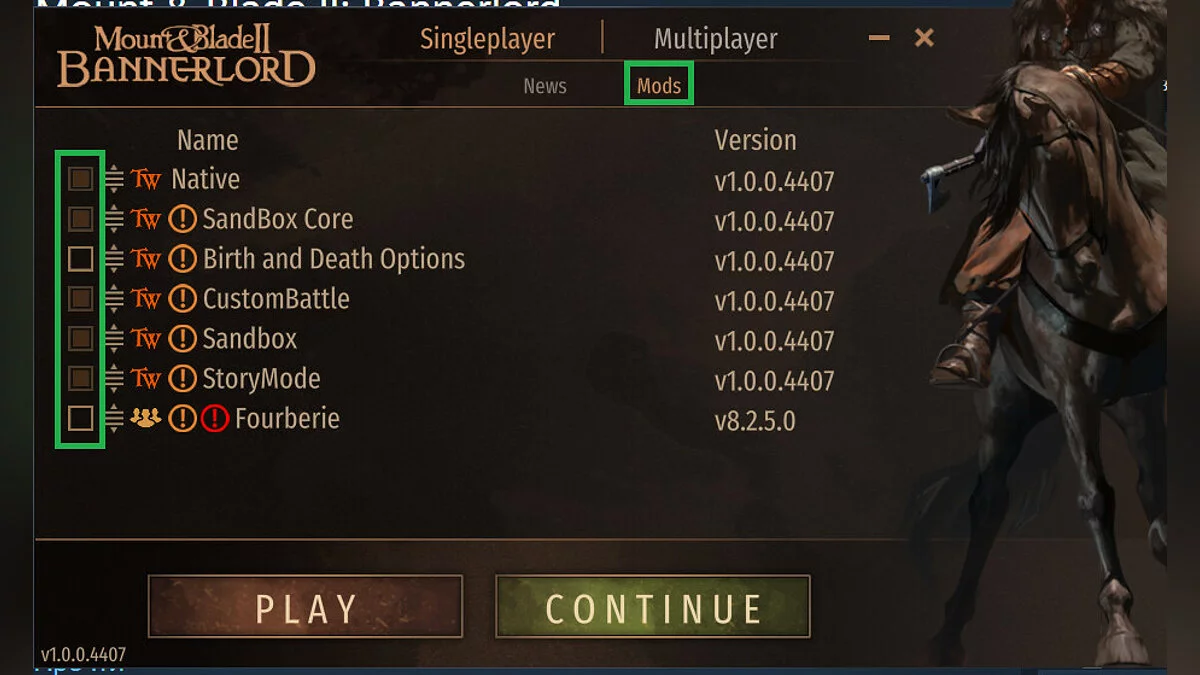Click the PLAY button

tap(306, 606)
